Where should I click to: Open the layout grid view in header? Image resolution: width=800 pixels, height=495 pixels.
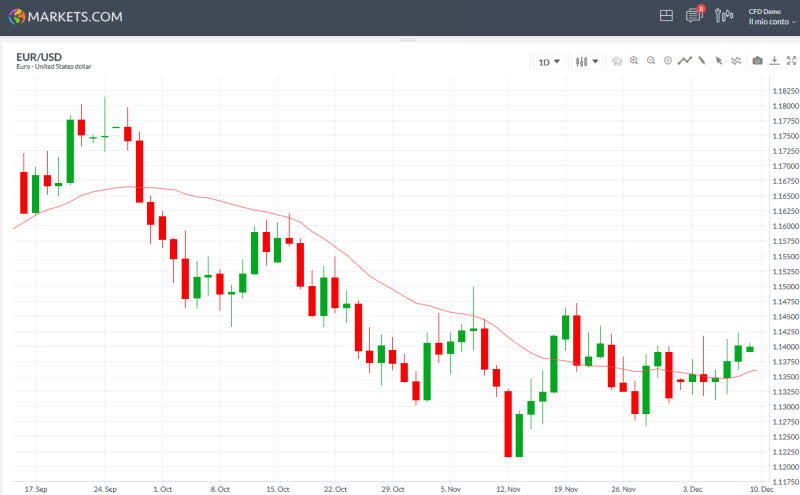tap(667, 16)
